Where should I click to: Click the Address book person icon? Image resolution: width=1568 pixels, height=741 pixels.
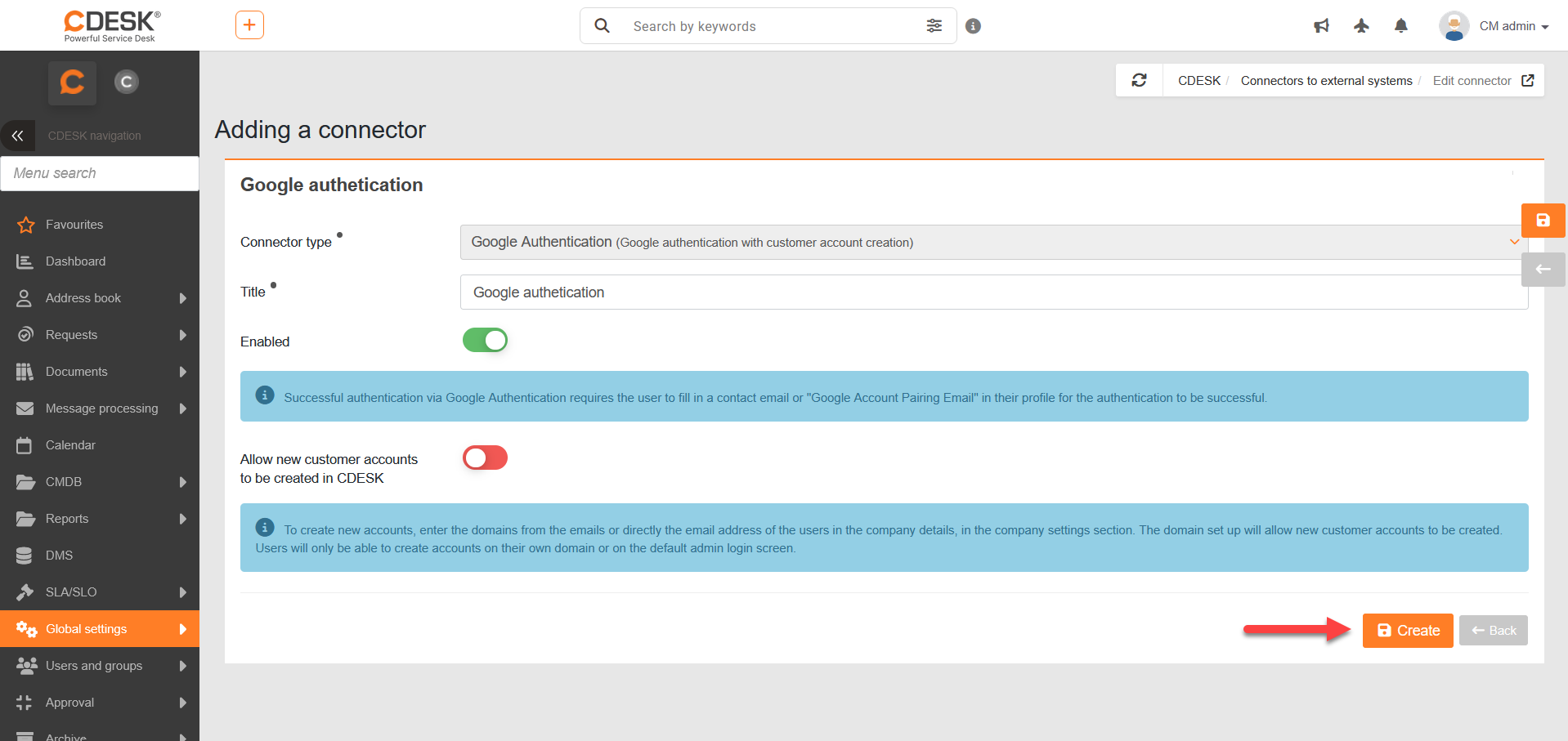(x=25, y=298)
